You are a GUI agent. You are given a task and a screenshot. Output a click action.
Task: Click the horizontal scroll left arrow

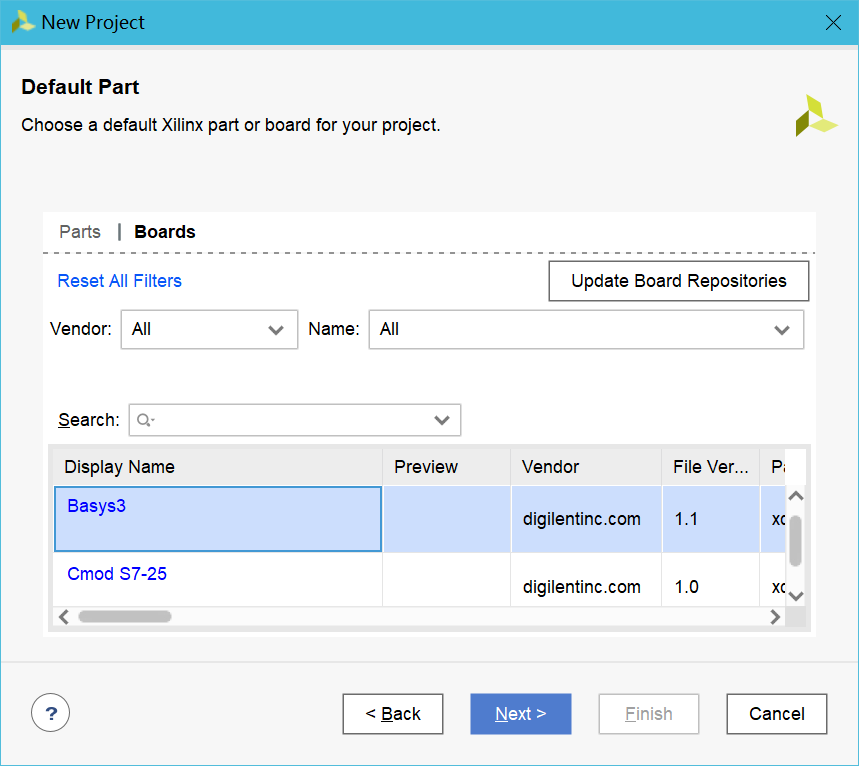[x=64, y=617]
